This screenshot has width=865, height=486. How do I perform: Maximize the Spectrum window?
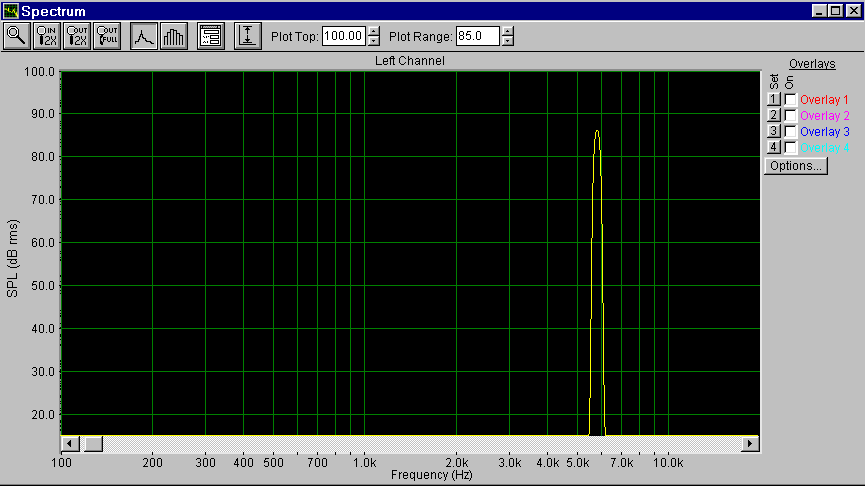point(836,10)
